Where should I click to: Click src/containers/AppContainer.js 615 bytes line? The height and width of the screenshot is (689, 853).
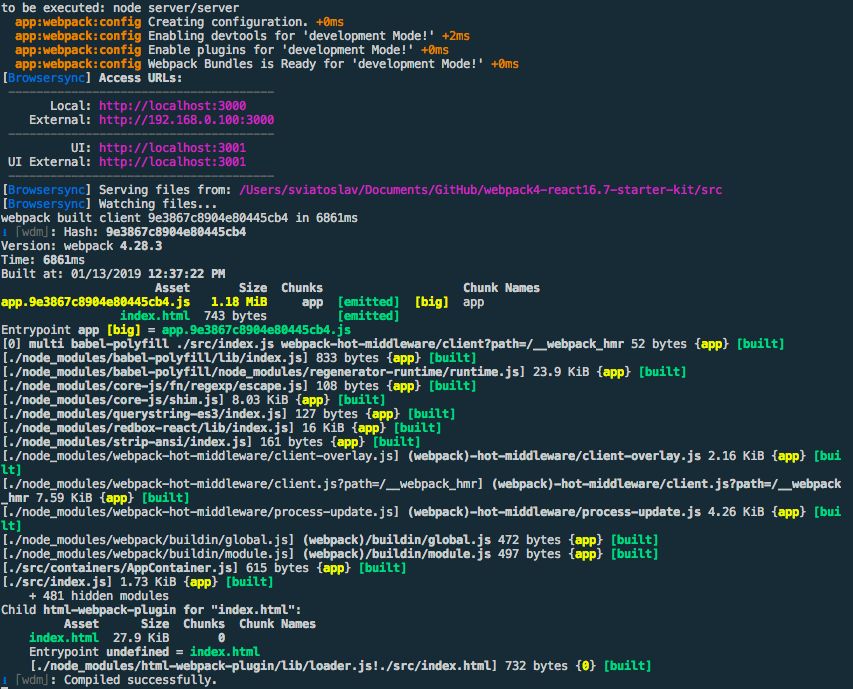pos(204,568)
